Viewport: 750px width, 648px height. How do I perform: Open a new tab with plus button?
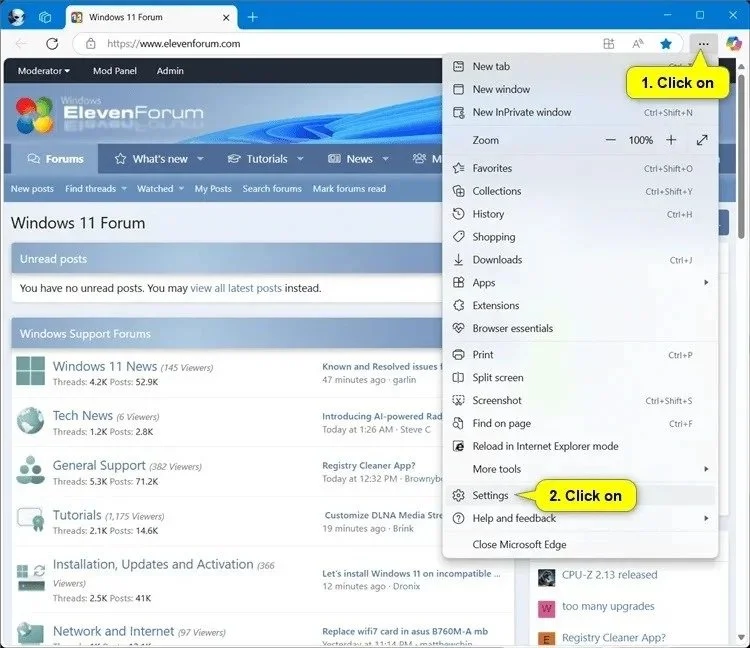(x=253, y=17)
